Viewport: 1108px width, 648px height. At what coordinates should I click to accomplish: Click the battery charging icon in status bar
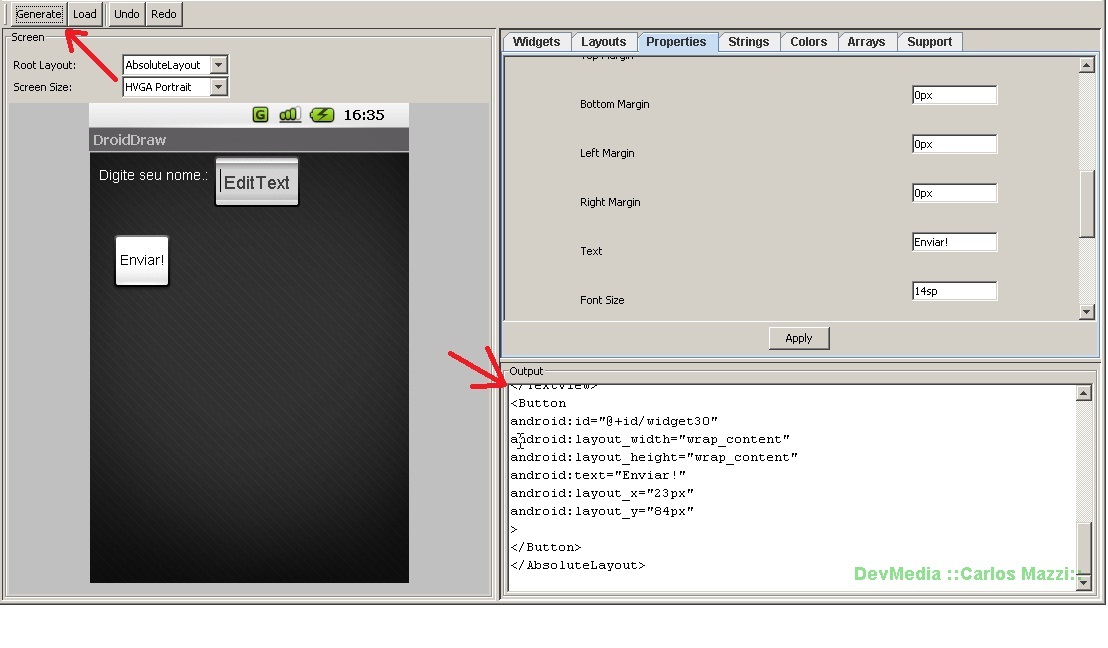pos(322,115)
